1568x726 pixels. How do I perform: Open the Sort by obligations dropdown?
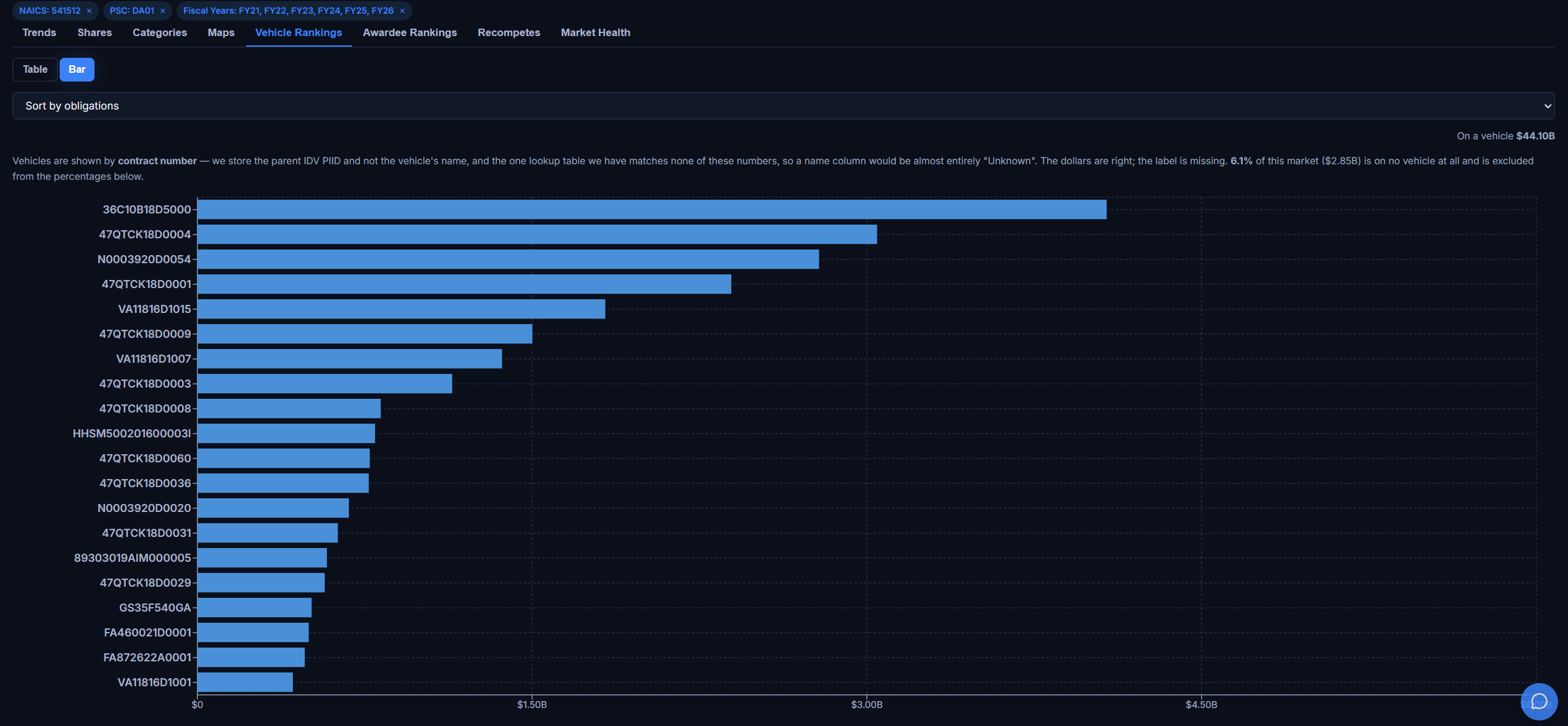(x=783, y=106)
